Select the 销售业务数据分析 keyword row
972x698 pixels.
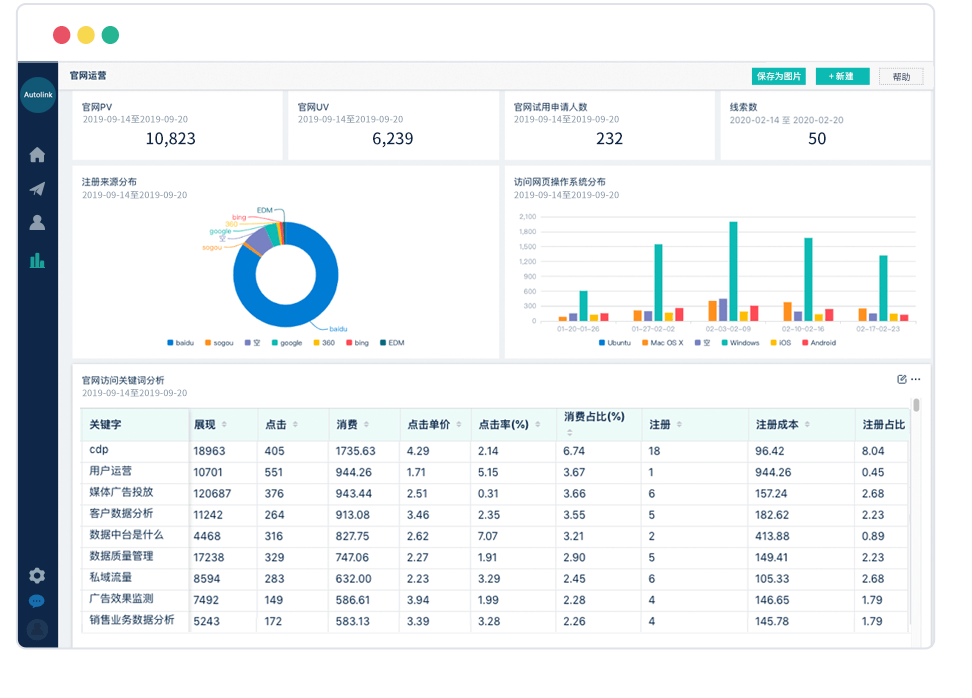pos(495,621)
